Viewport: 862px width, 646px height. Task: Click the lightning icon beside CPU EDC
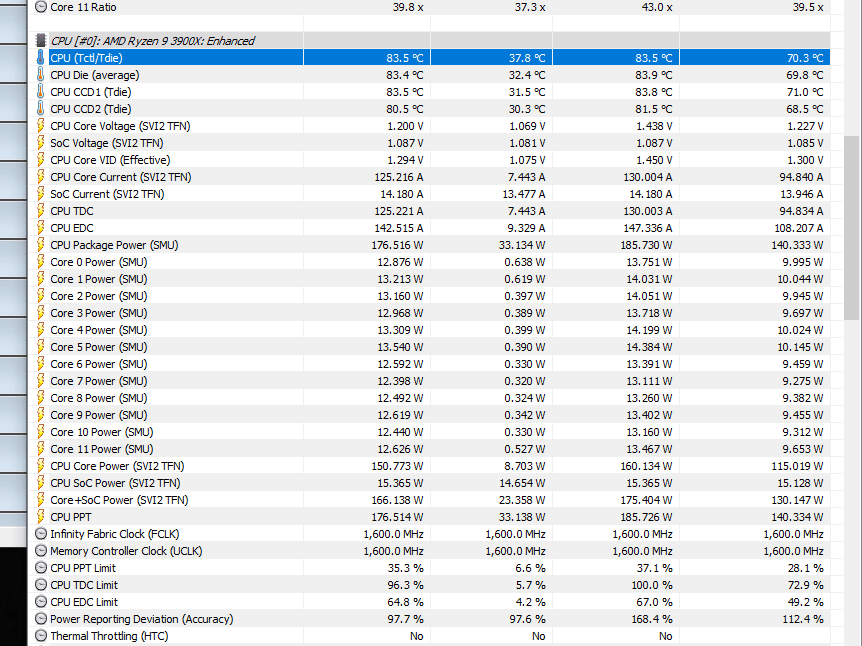[40, 228]
